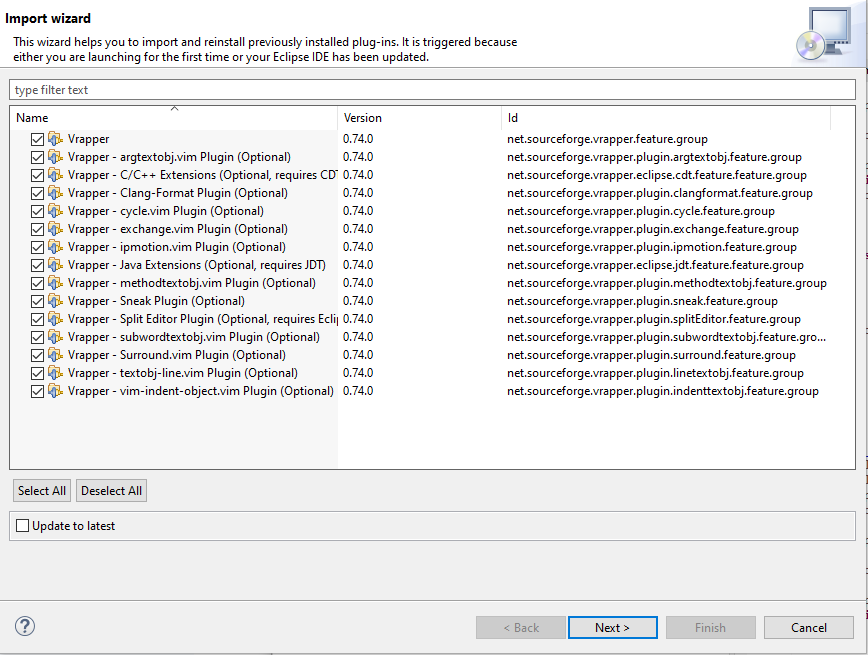Viewport: 868px width, 655px height.
Task: Click Next to proceed in the wizard
Action: click(612, 627)
